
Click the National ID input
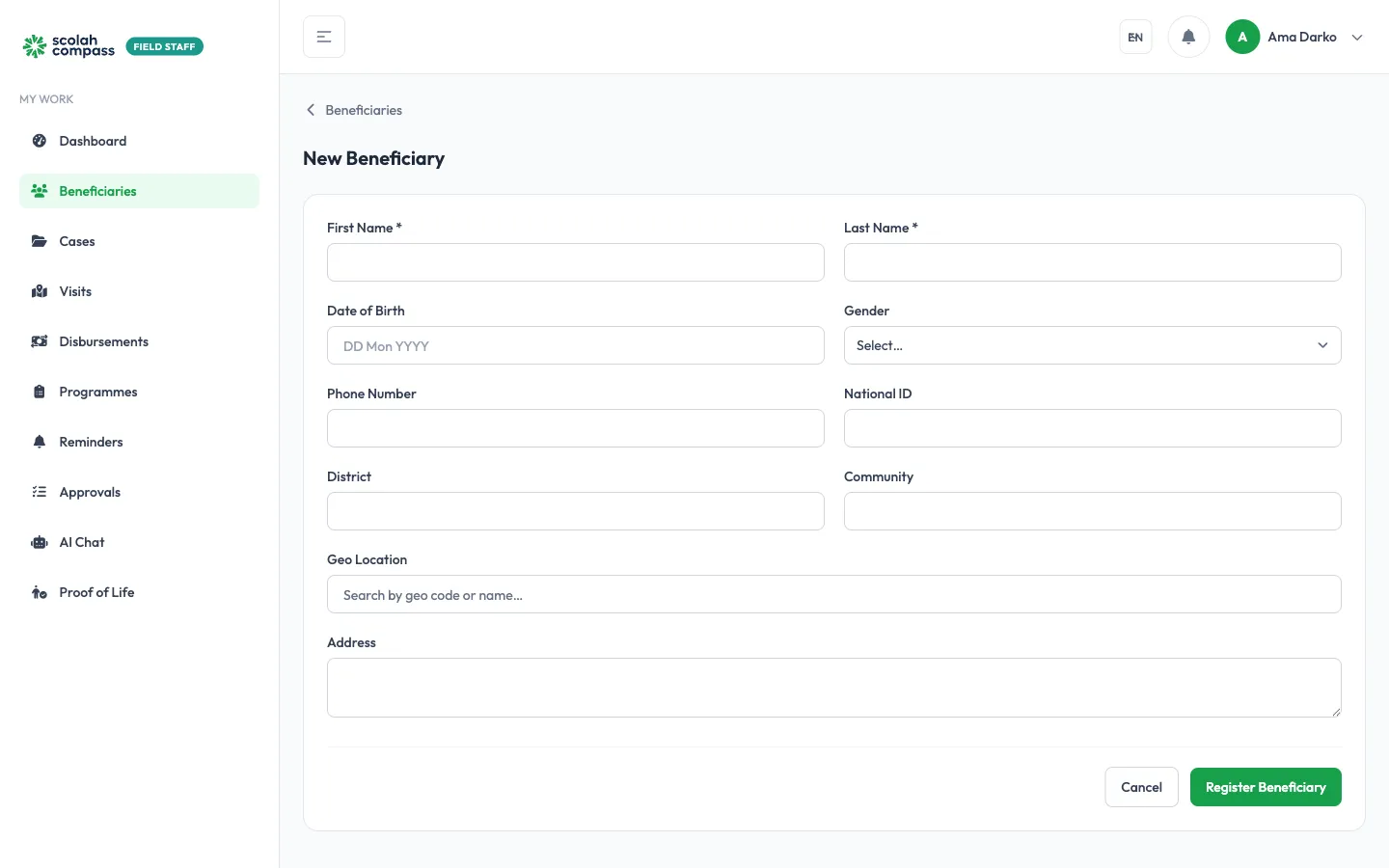[1092, 428]
